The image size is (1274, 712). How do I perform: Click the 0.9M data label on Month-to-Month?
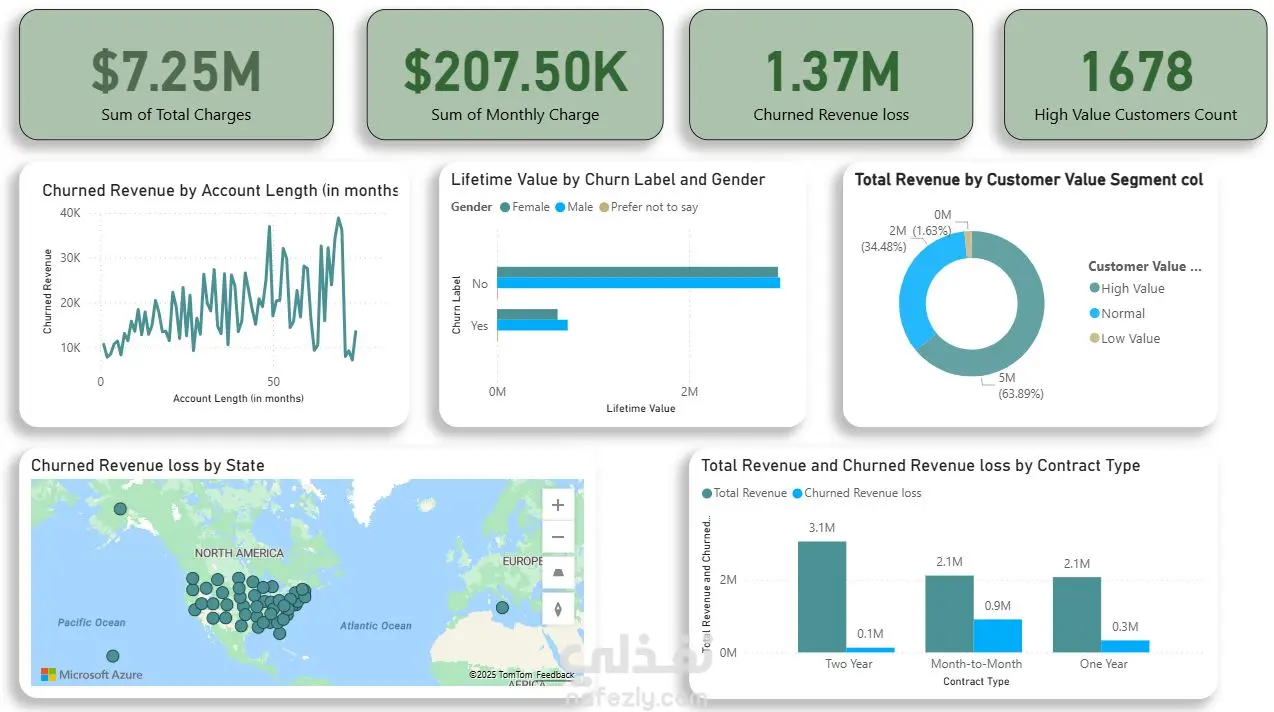pos(998,606)
